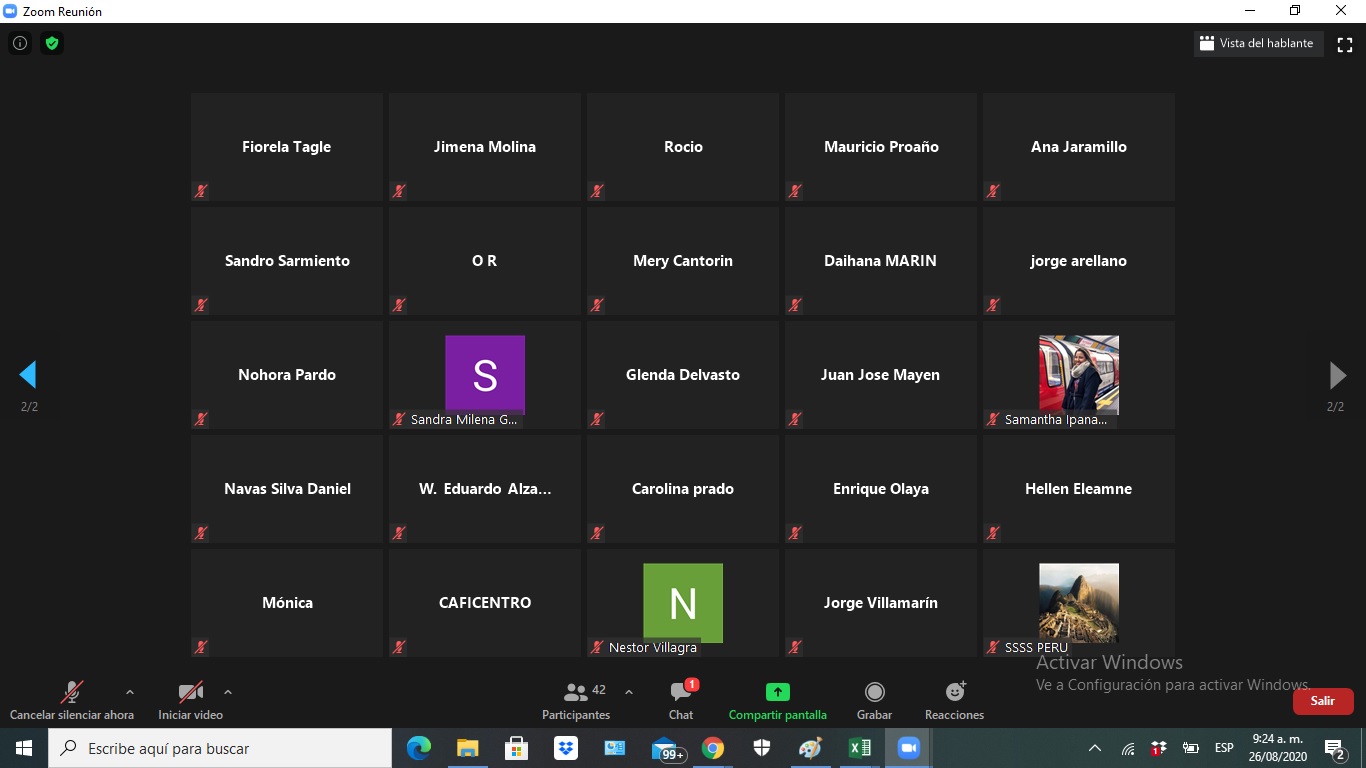Open Windows Start menu
Screen dimensions: 1366x768
point(24,748)
